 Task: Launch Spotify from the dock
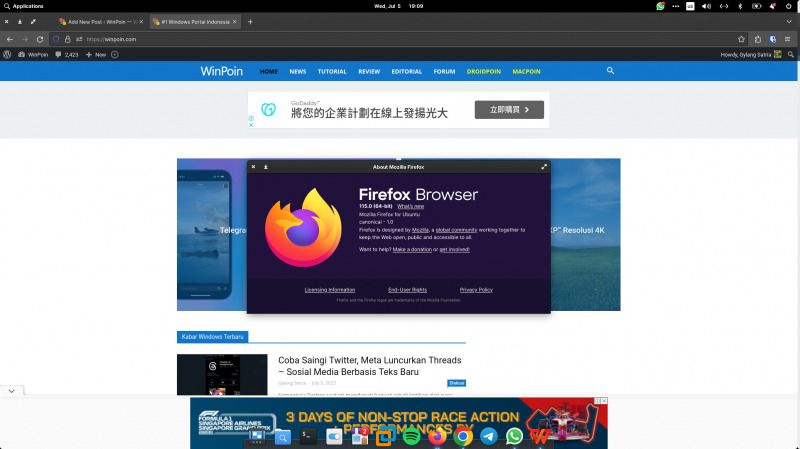coord(411,437)
